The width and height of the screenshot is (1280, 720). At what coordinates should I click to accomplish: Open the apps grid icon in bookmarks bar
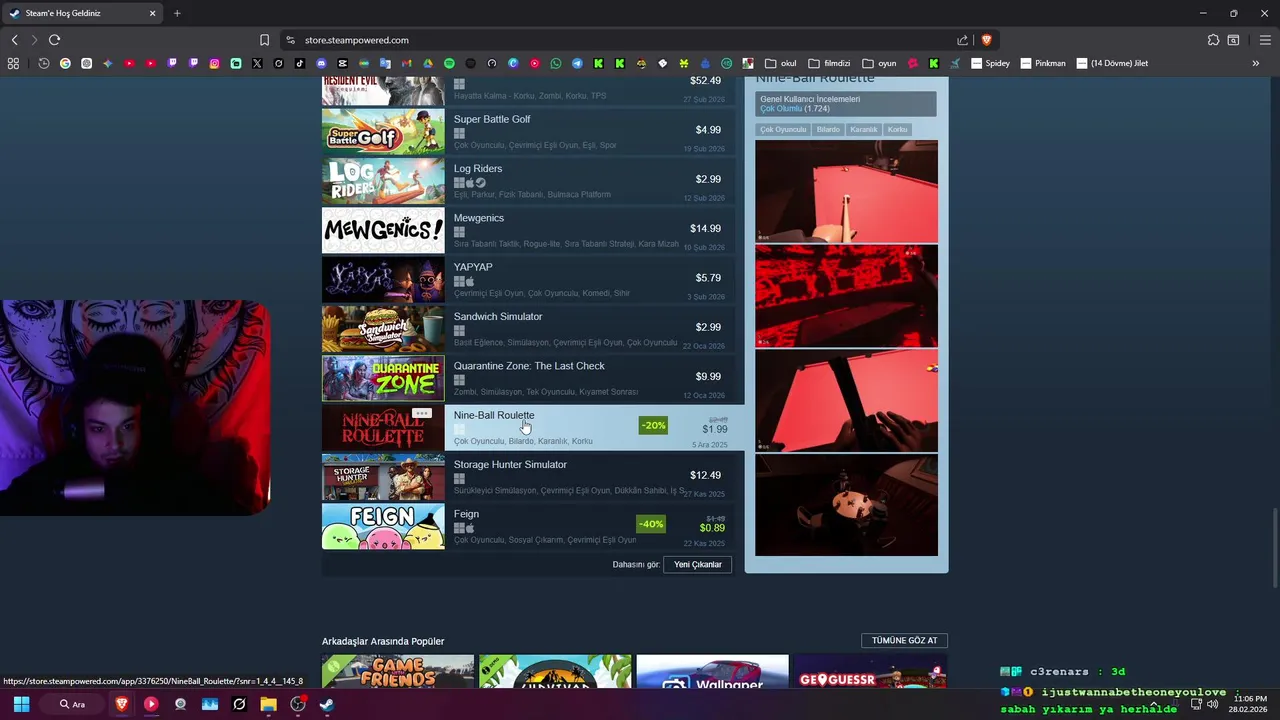click(13, 63)
